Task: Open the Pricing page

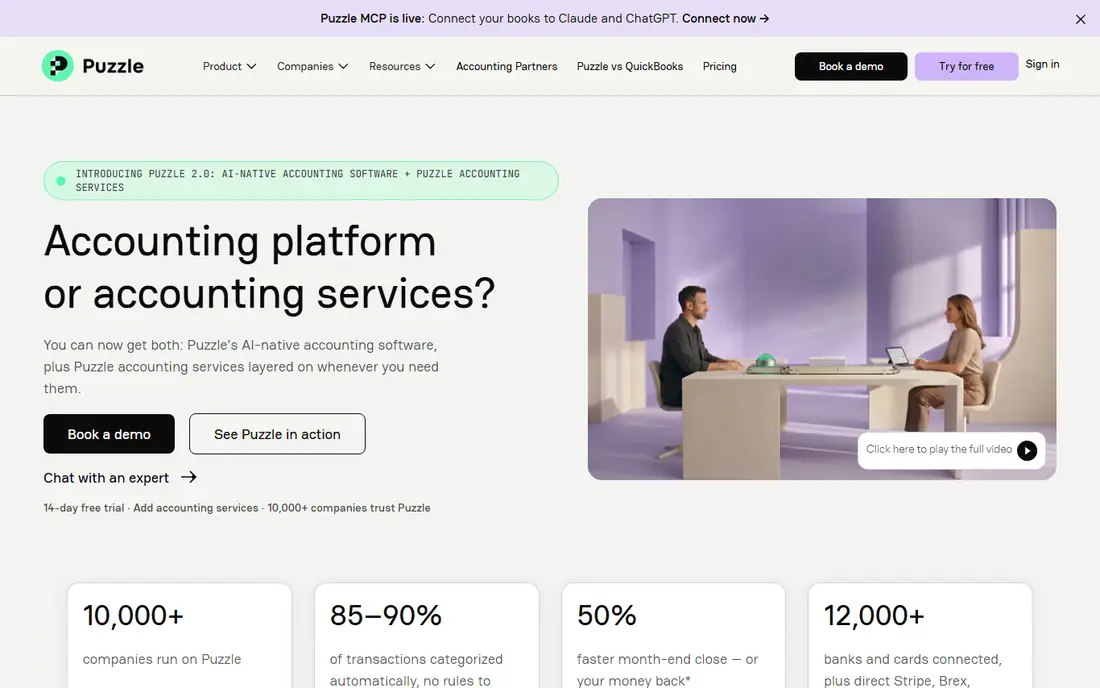Action: 720,67
